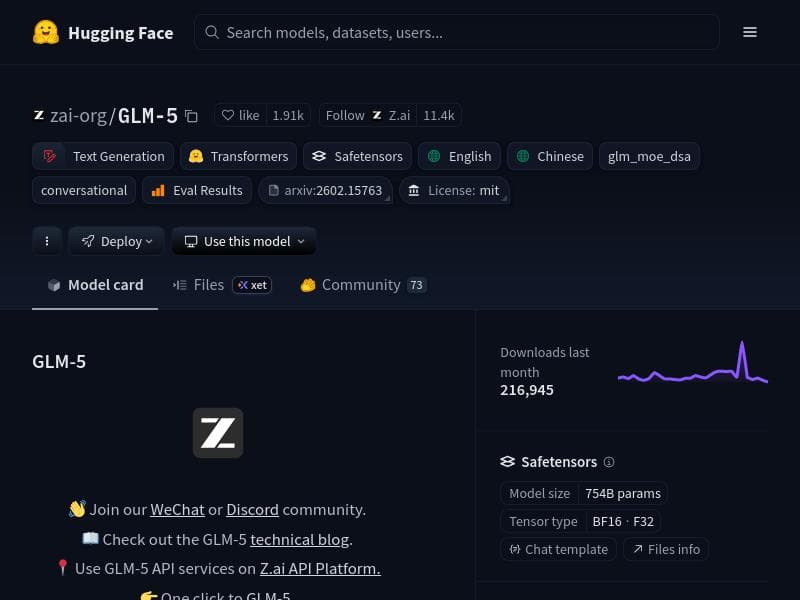Click the Eval Results tag
800x600 pixels.
tap(197, 190)
